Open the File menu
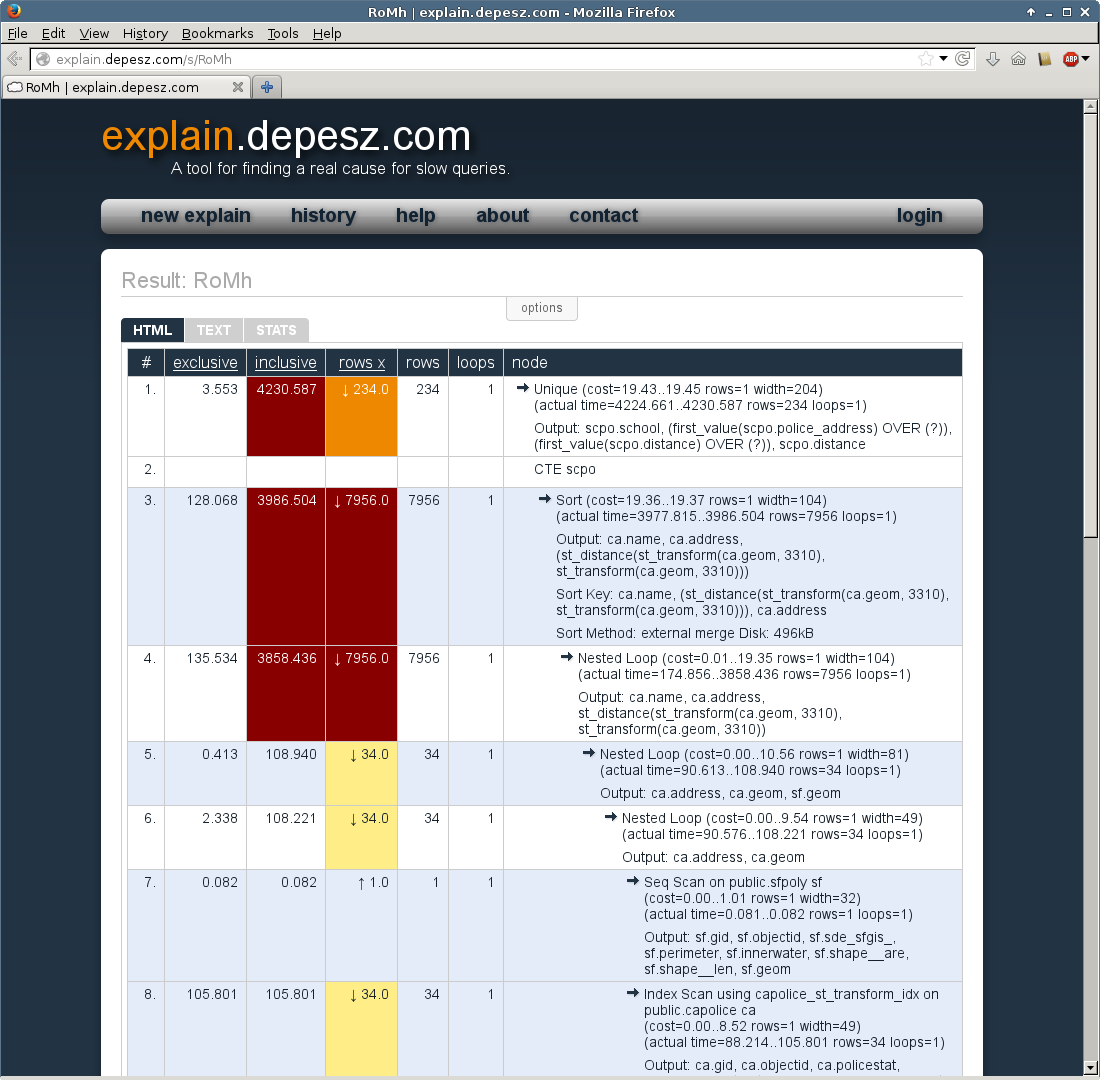The width and height of the screenshot is (1100, 1080). click(18, 33)
